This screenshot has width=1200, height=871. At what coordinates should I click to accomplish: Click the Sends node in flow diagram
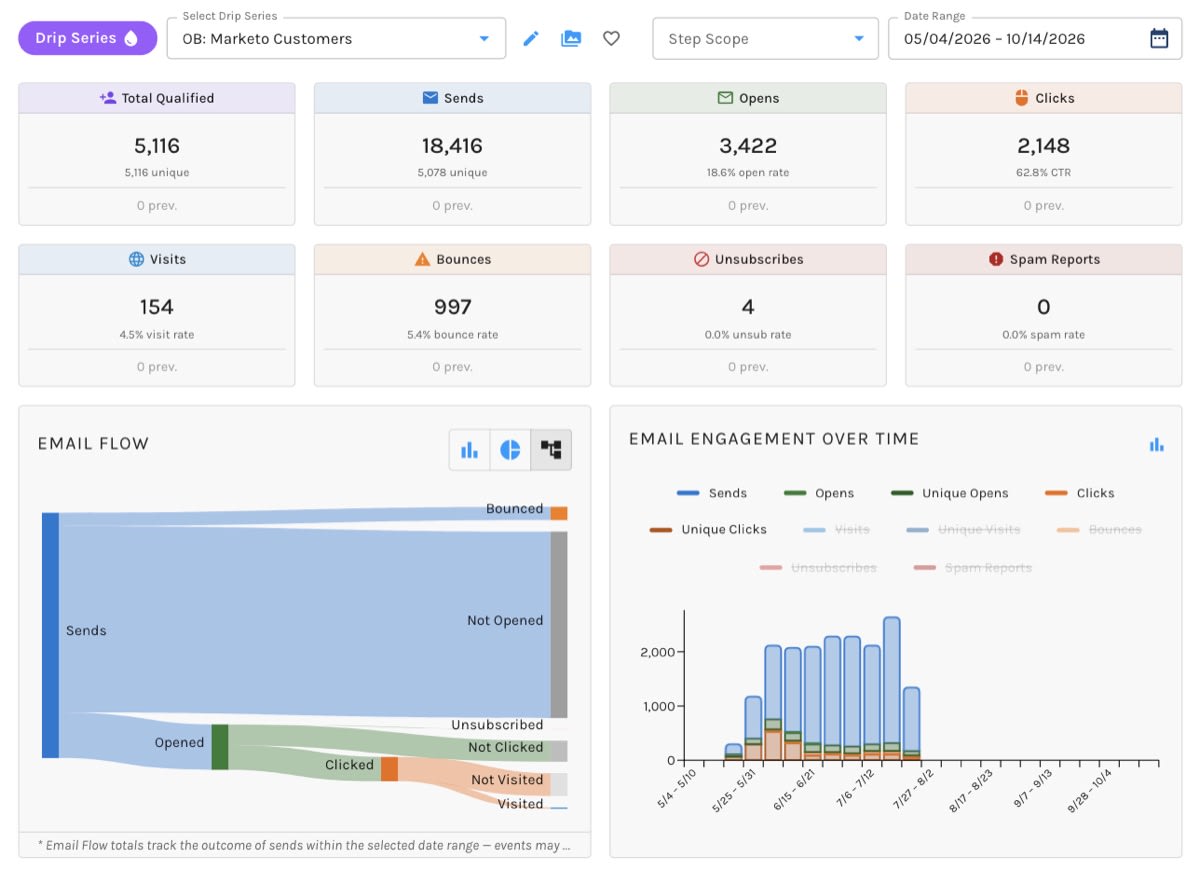(x=50, y=635)
